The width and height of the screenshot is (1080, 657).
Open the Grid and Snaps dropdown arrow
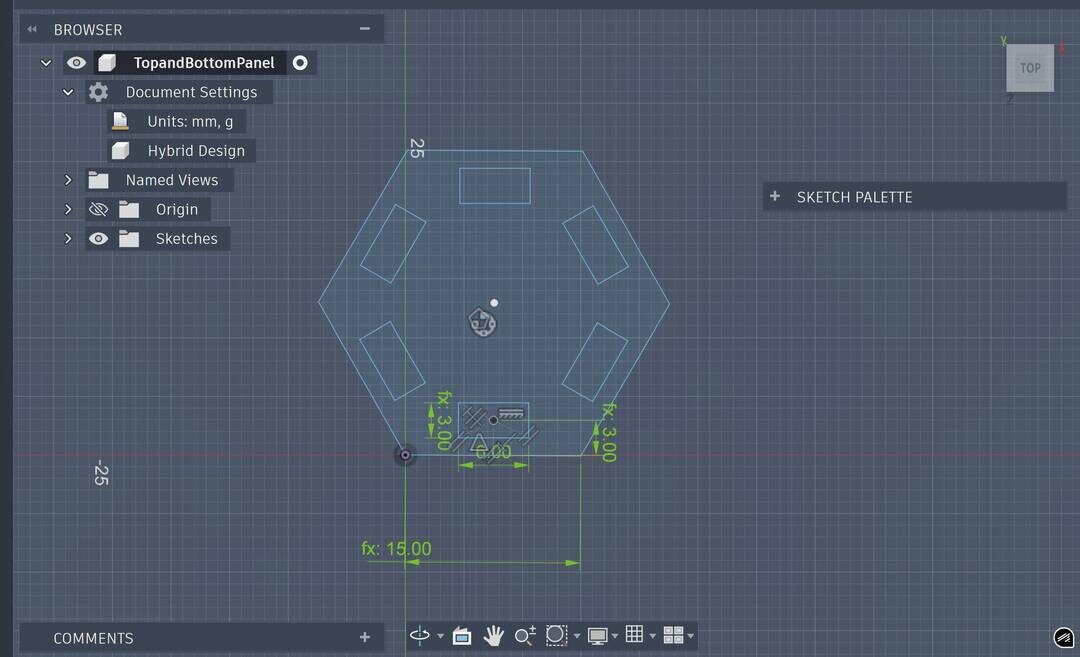652,636
